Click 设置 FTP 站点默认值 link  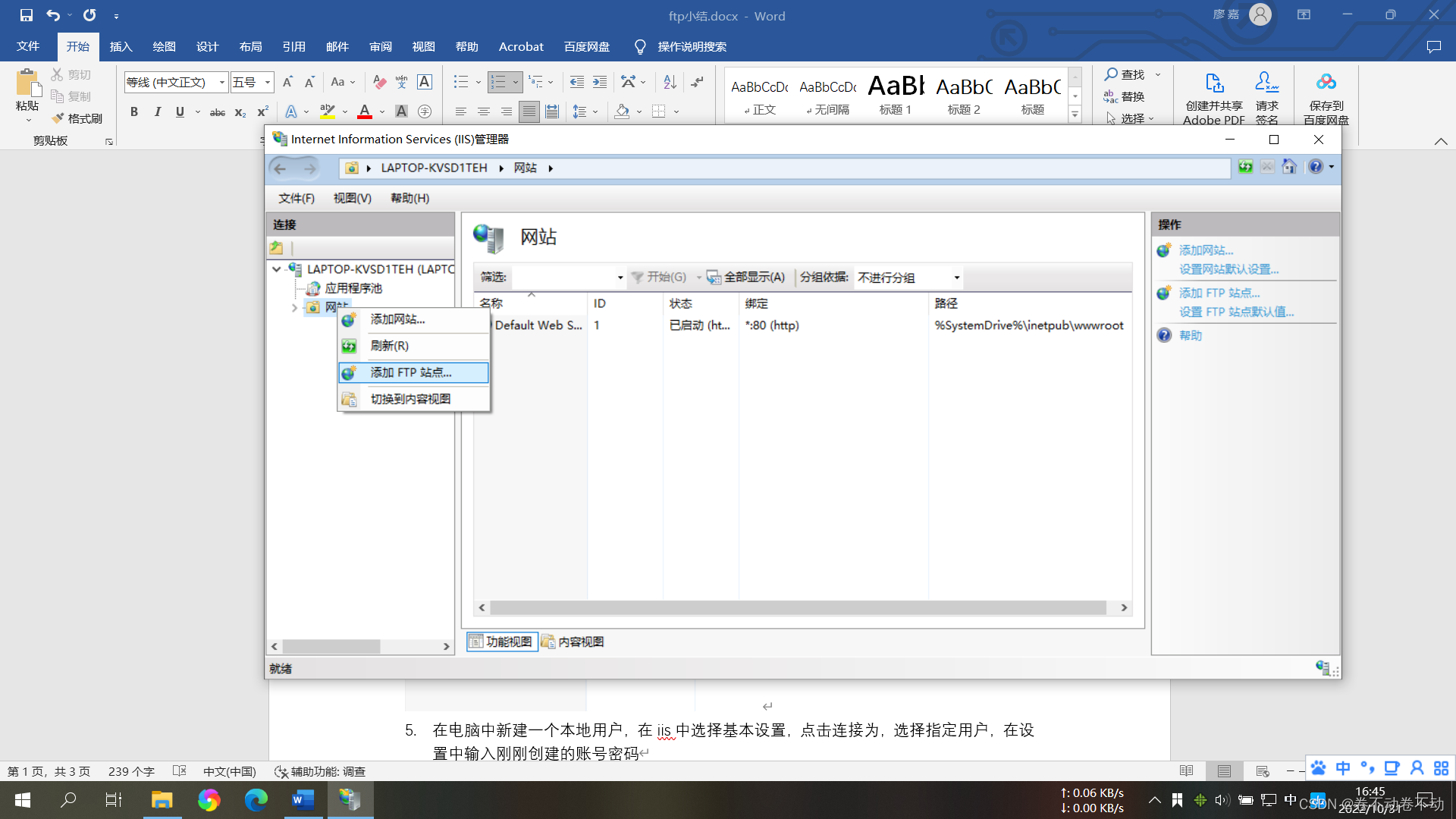click(1236, 312)
